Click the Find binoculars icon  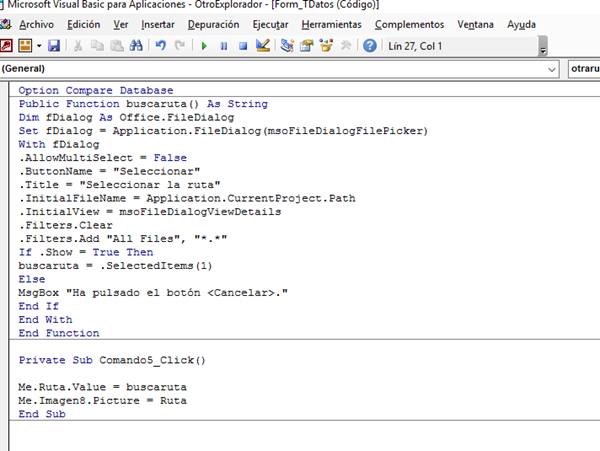tap(138, 46)
